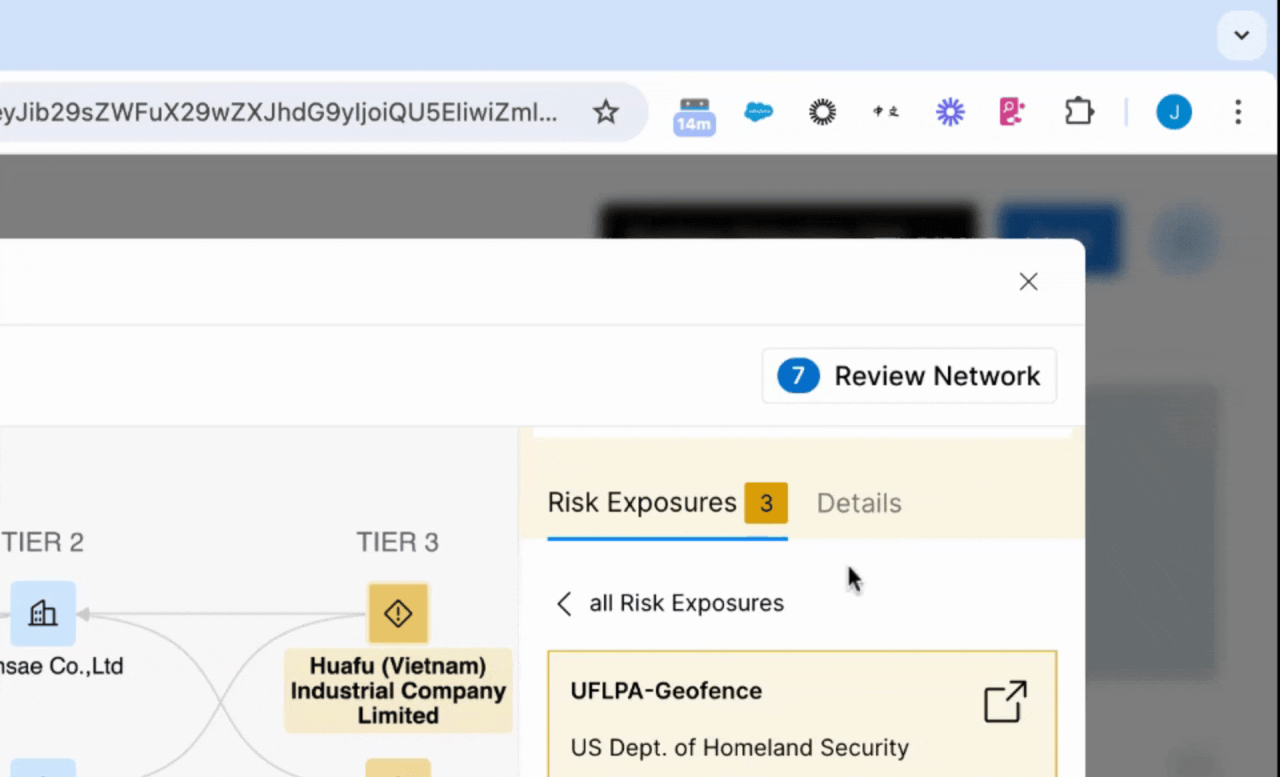The image size is (1280, 777).
Task: Click the Tier 2 building node icon
Action: tap(43, 613)
